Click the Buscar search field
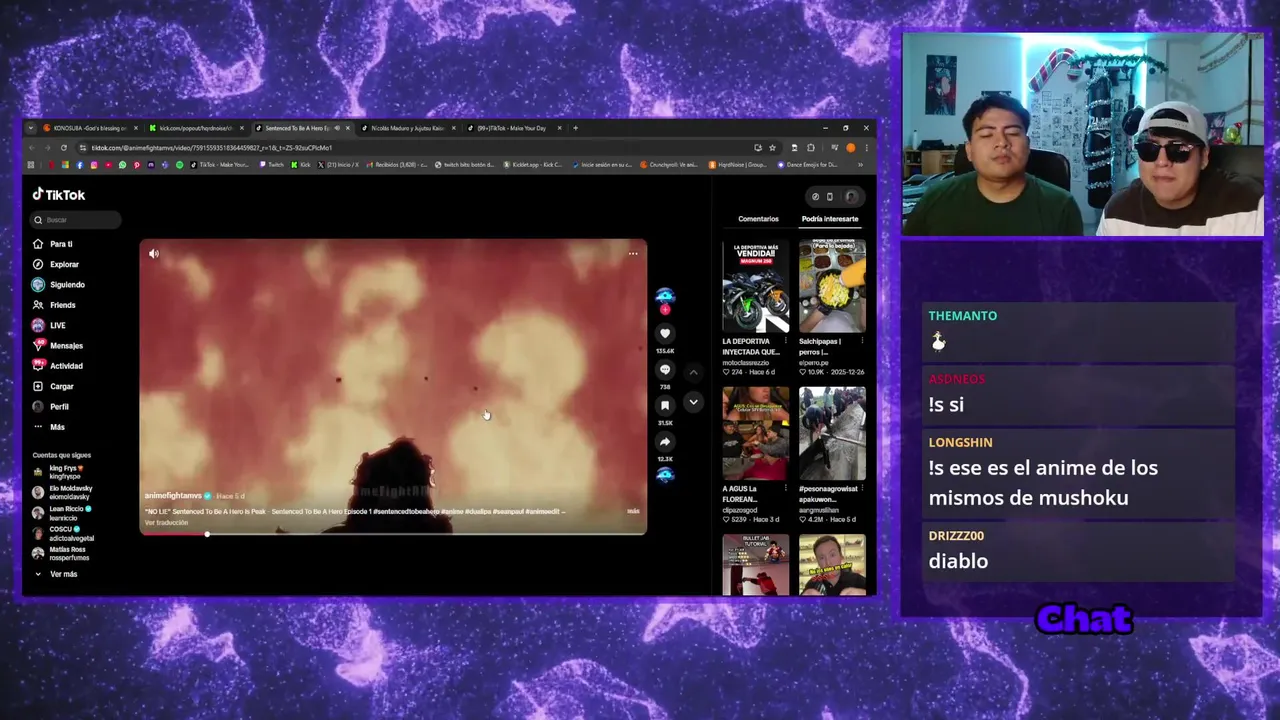Screen dimensions: 1280x720 point(76,220)
